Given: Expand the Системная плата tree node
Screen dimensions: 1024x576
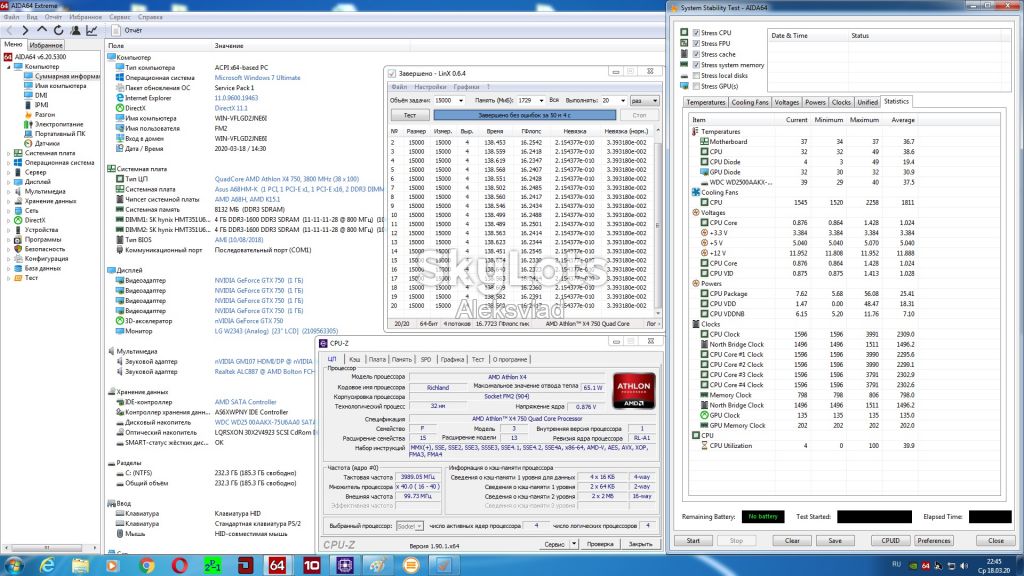Looking at the screenshot, I should [9, 153].
